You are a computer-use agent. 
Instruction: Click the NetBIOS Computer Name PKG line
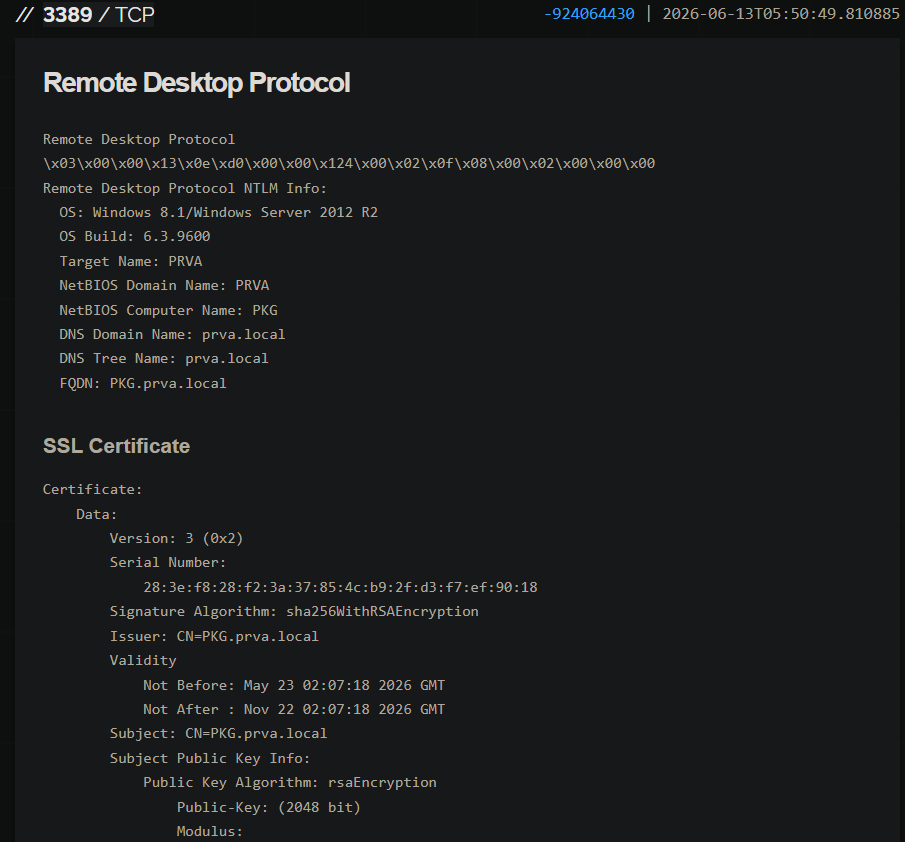pos(168,310)
